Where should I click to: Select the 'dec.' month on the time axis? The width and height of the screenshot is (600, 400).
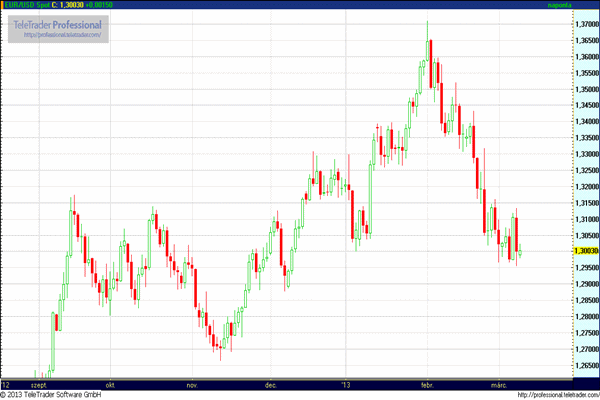[x=270, y=384]
